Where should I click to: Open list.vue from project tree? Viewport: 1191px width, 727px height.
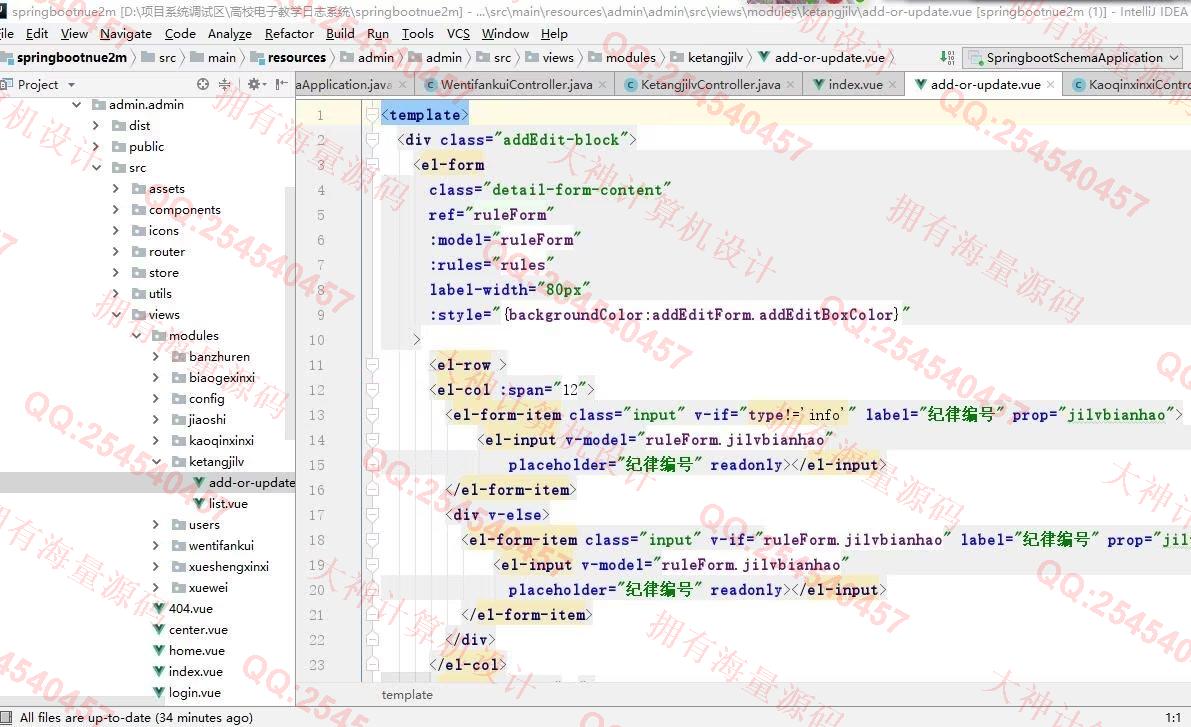click(228, 504)
